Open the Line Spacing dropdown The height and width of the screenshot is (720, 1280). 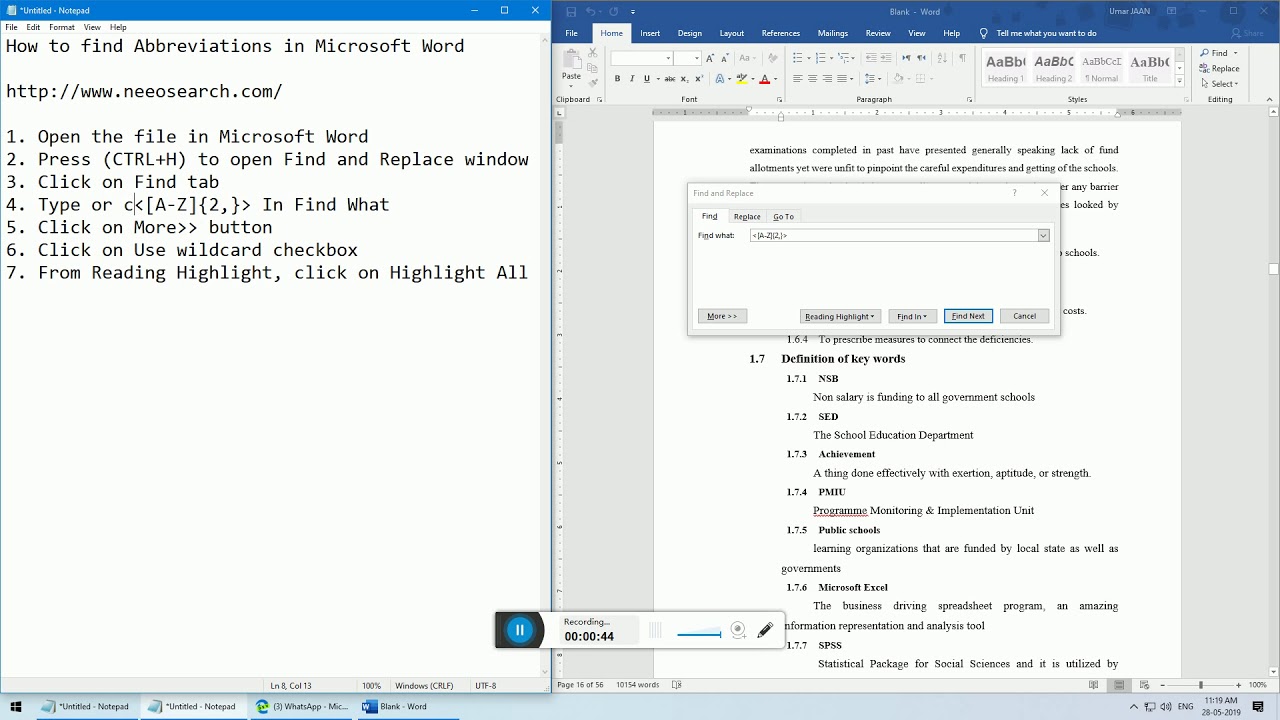point(872,78)
